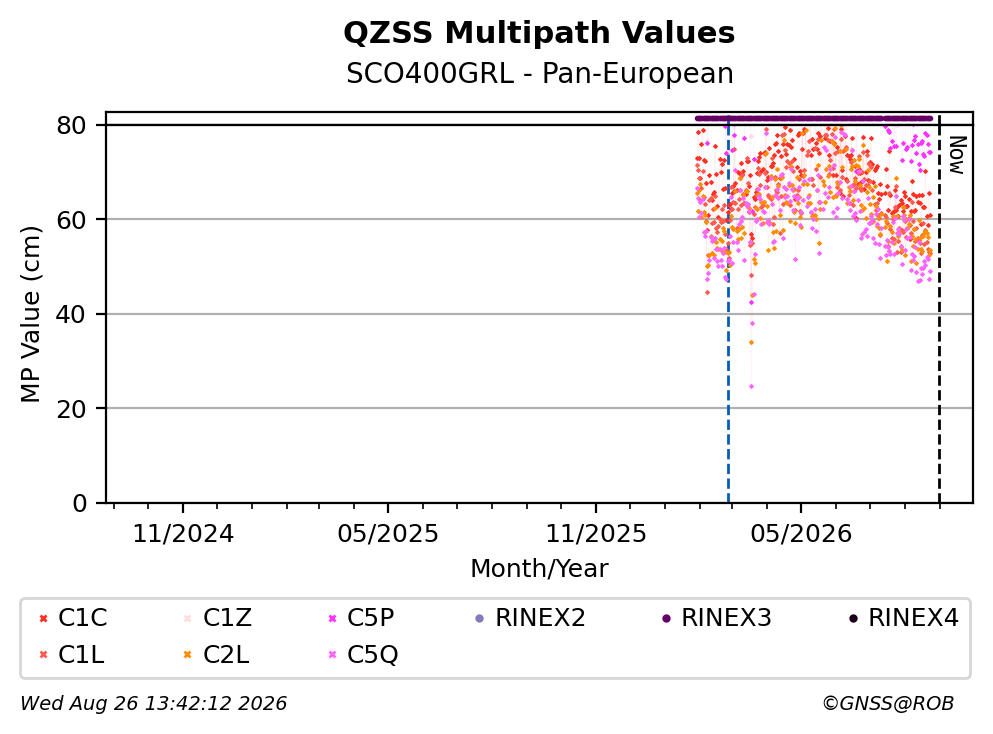This screenshot has width=993, height=734.
Task: Click the 05/2026 x-axis label
Action: click(x=801, y=534)
